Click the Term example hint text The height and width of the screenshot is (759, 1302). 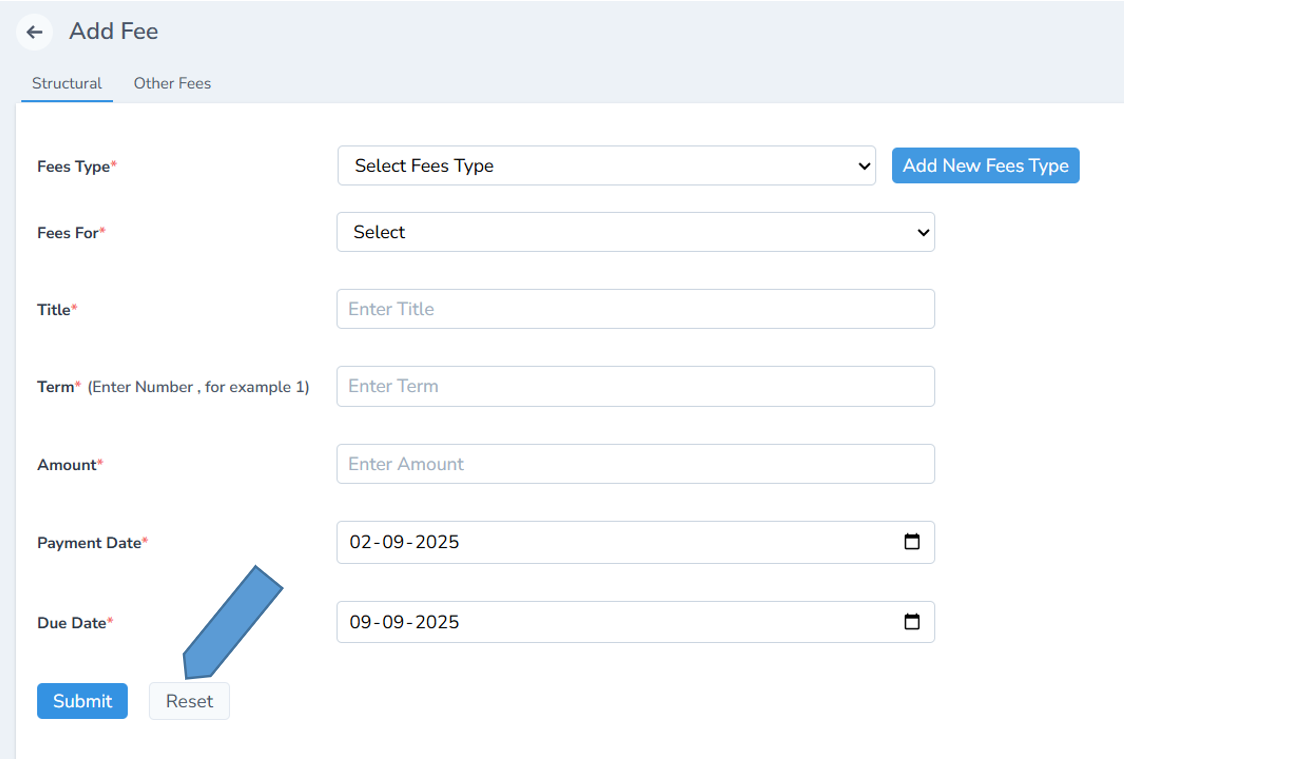pos(197,386)
